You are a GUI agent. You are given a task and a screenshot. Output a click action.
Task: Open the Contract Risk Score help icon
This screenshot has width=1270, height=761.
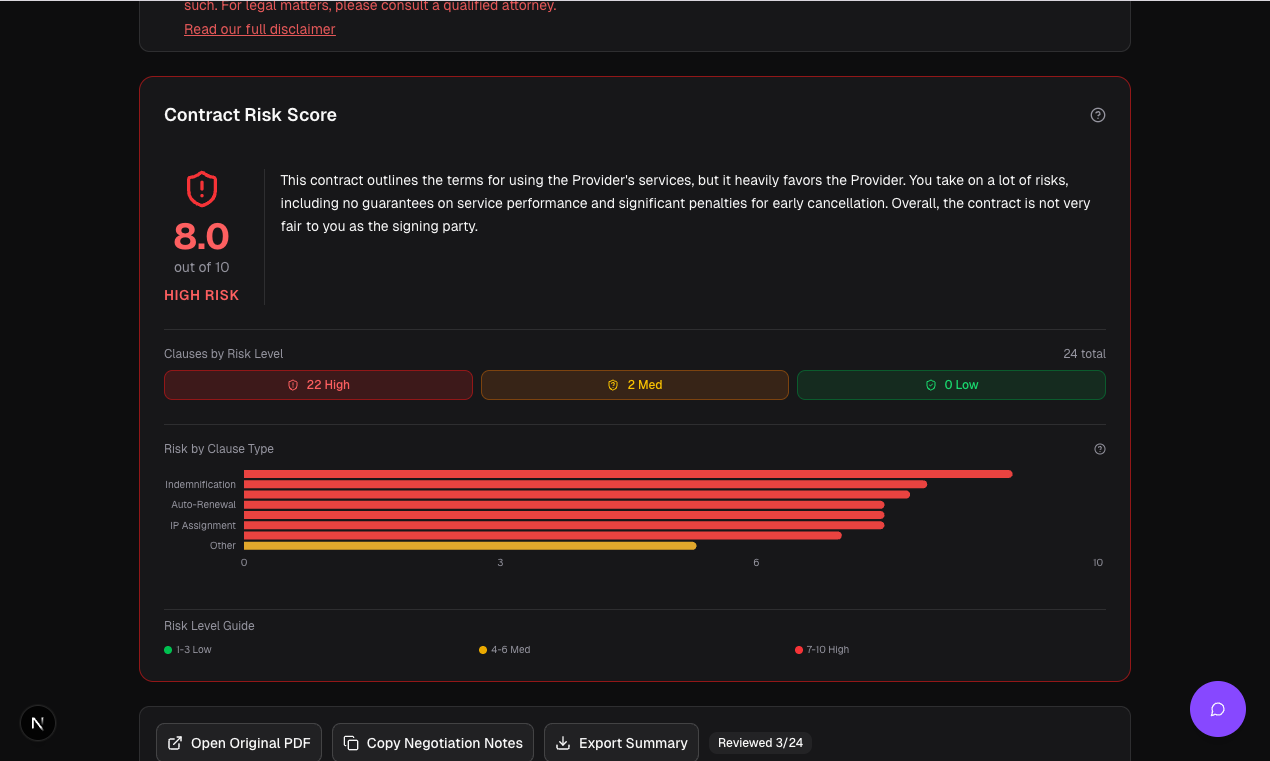point(1097,115)
